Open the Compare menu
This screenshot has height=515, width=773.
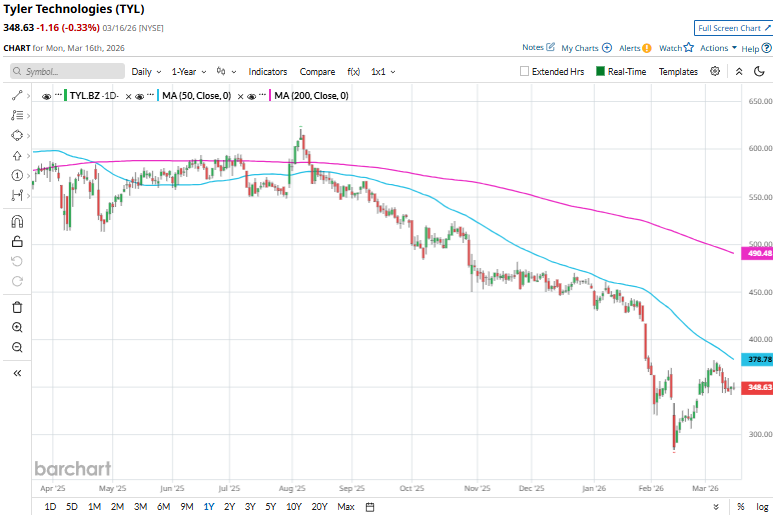pyautogui.click(x=317, y=71)
